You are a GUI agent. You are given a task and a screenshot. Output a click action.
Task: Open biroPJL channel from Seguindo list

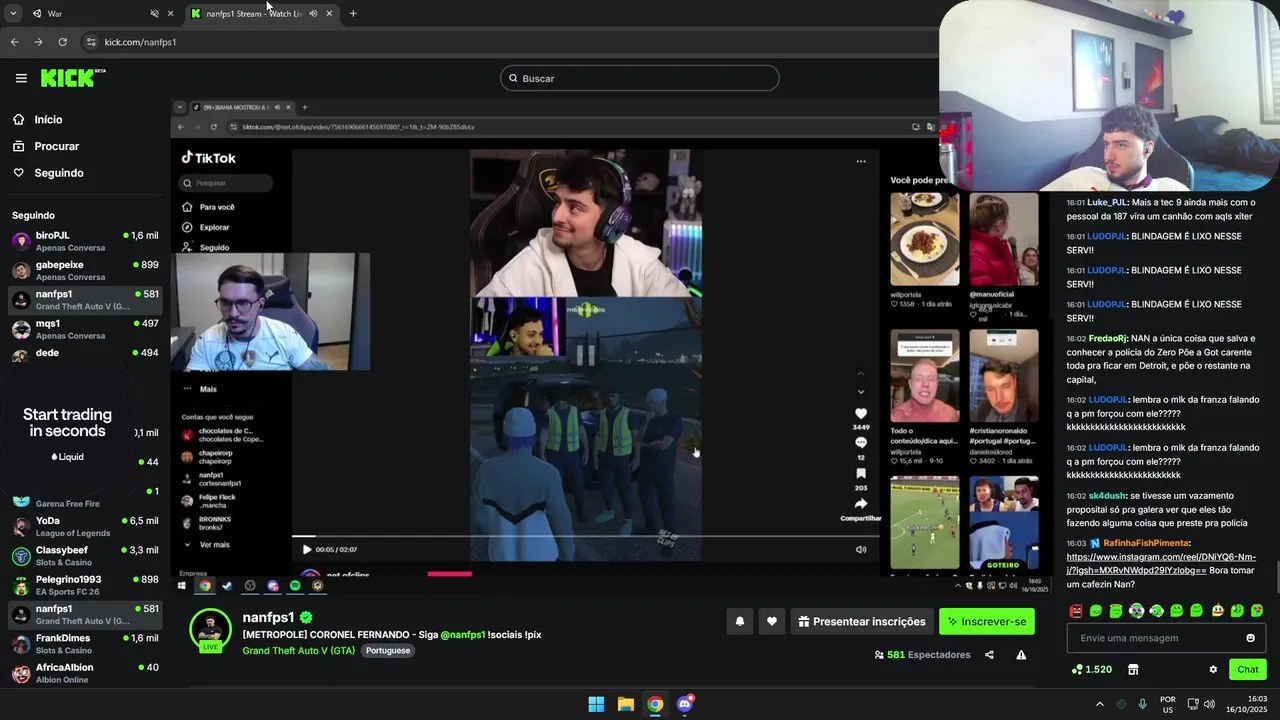(x=85, y=241)
